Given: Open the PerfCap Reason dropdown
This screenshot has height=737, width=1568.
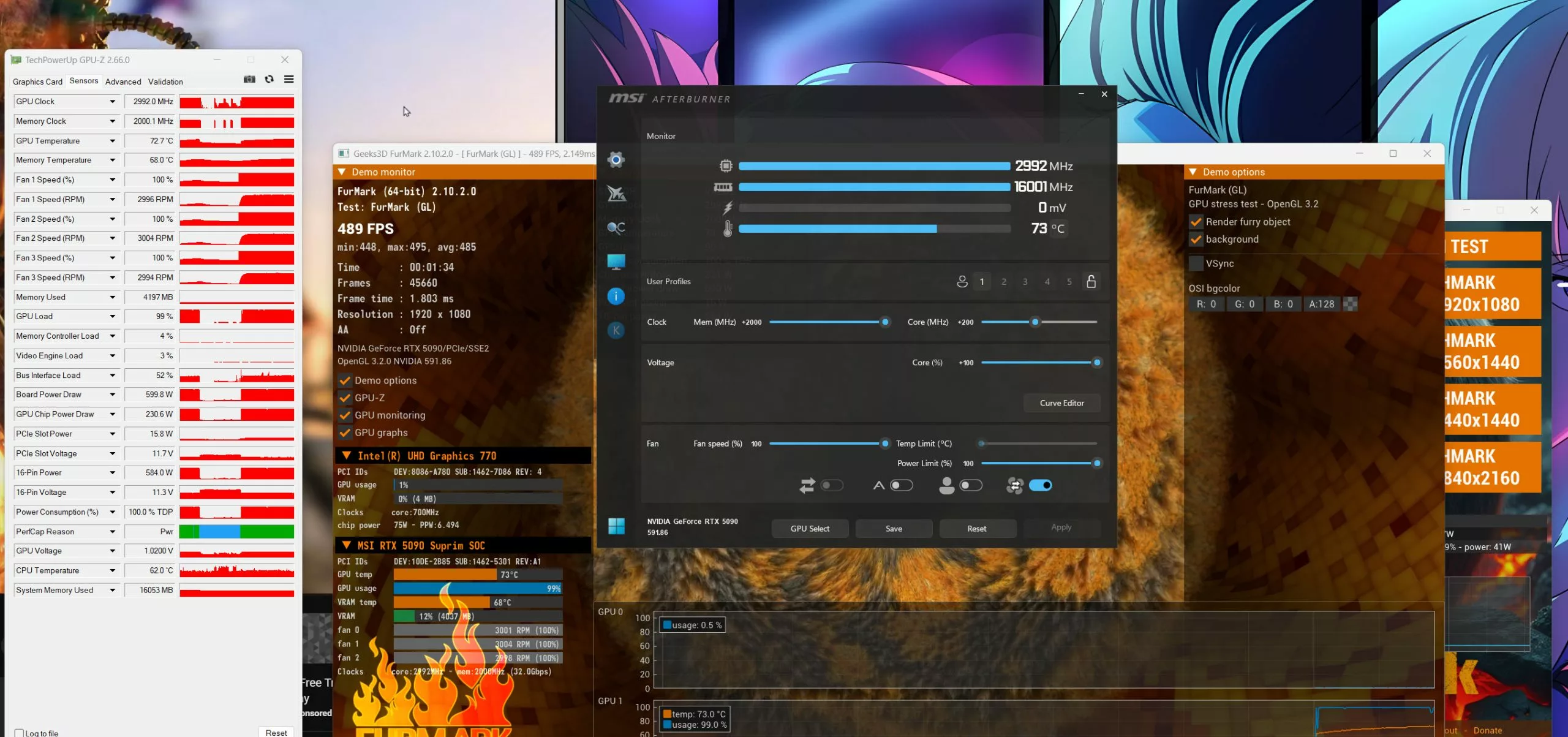Looking at the screenshot, I should 112,531.
